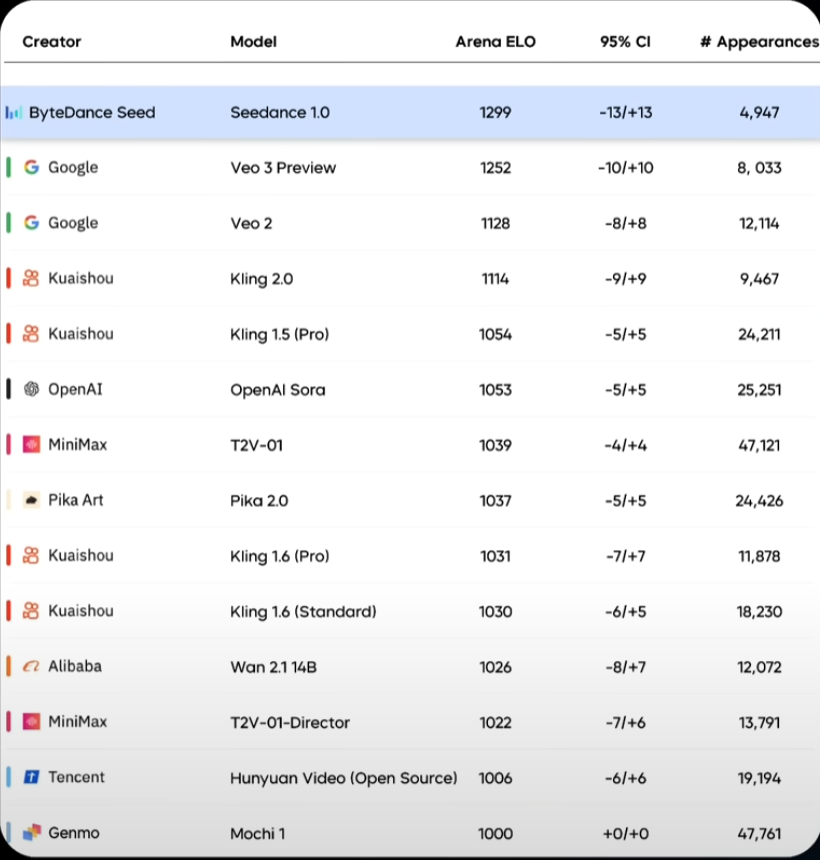Click the Alibaba creator name
The image size is (820, 860).
(x=75, y=666)
